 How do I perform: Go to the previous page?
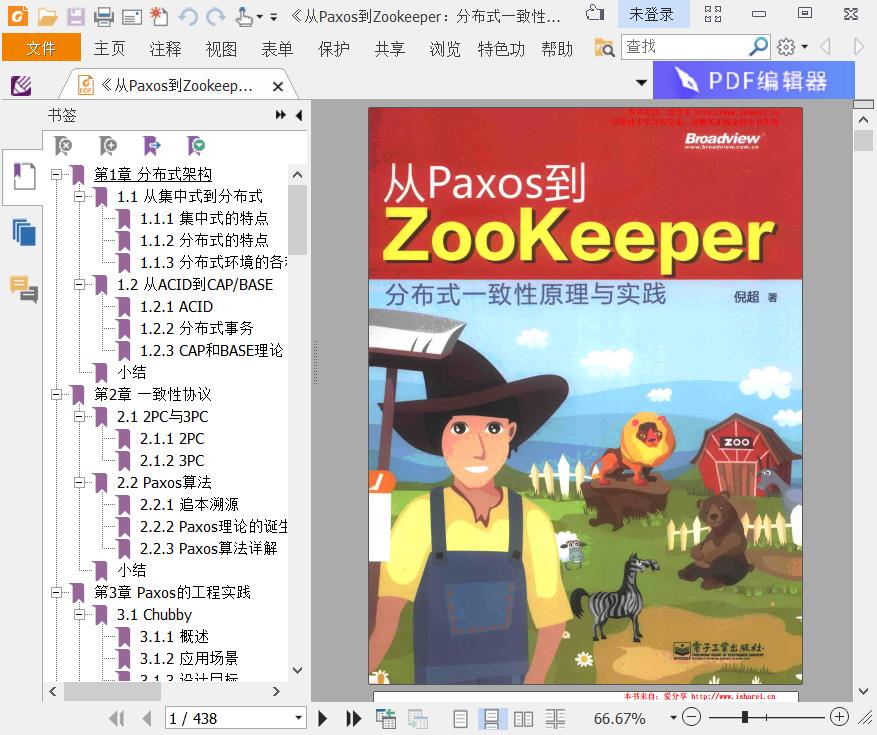coord(147,718)
